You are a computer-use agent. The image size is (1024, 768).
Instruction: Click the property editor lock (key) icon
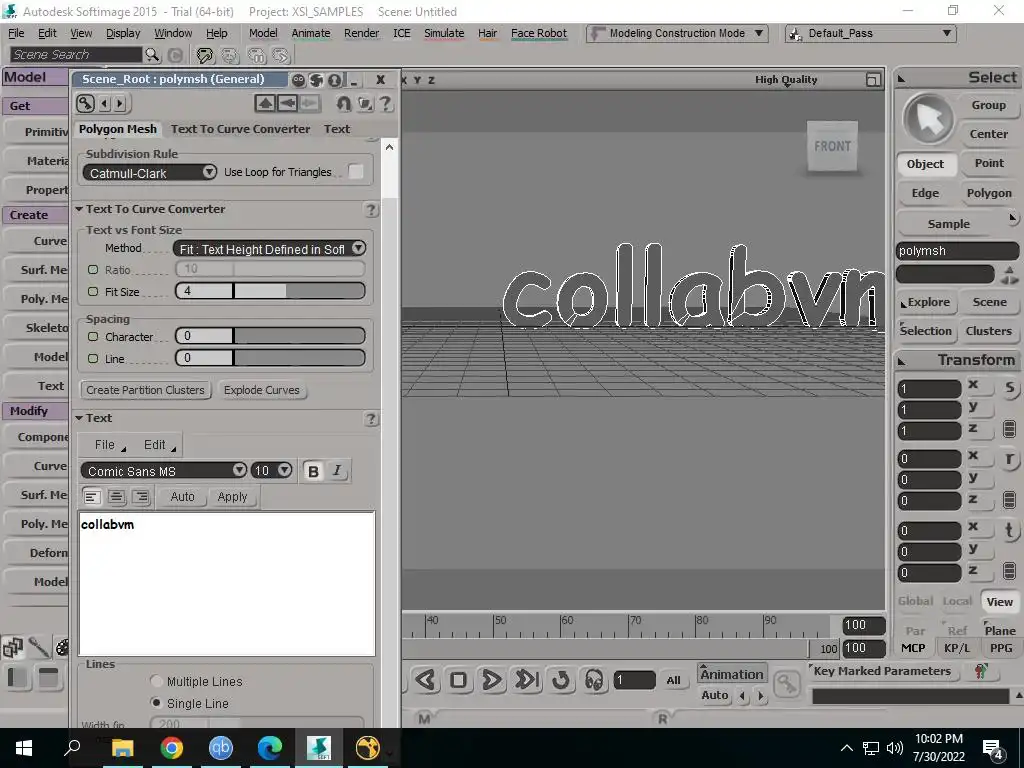click(86, 103)
